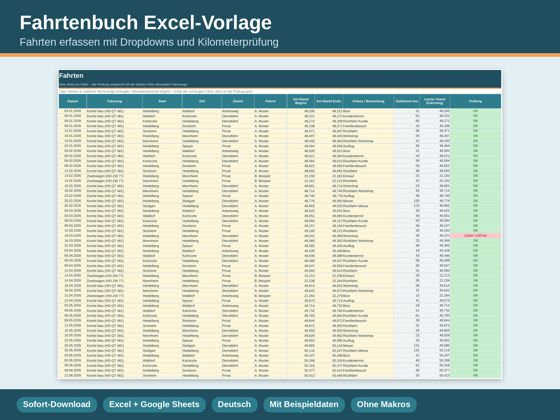Click the Fahrtenbuch Excel-Vorlage heading

146,22
